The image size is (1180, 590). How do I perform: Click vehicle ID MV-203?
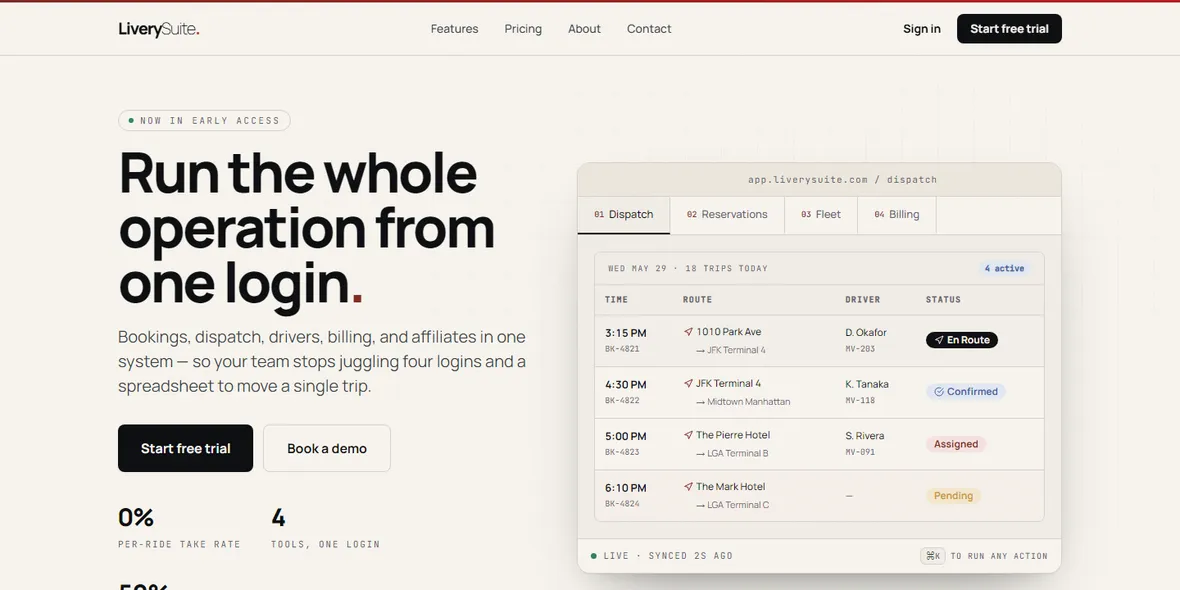[860, 349]
